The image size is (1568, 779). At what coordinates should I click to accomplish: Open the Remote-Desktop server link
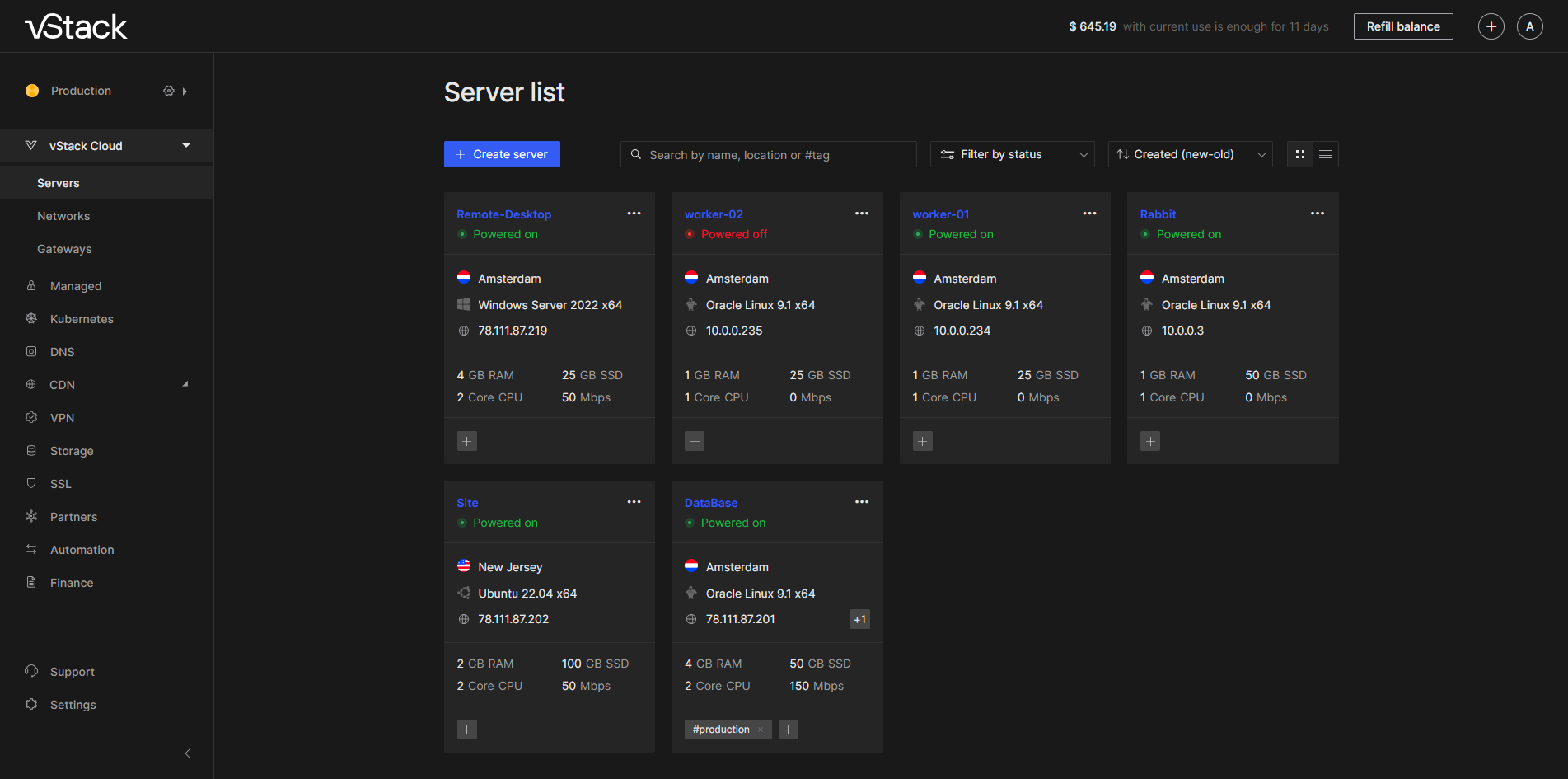(503, 214)
